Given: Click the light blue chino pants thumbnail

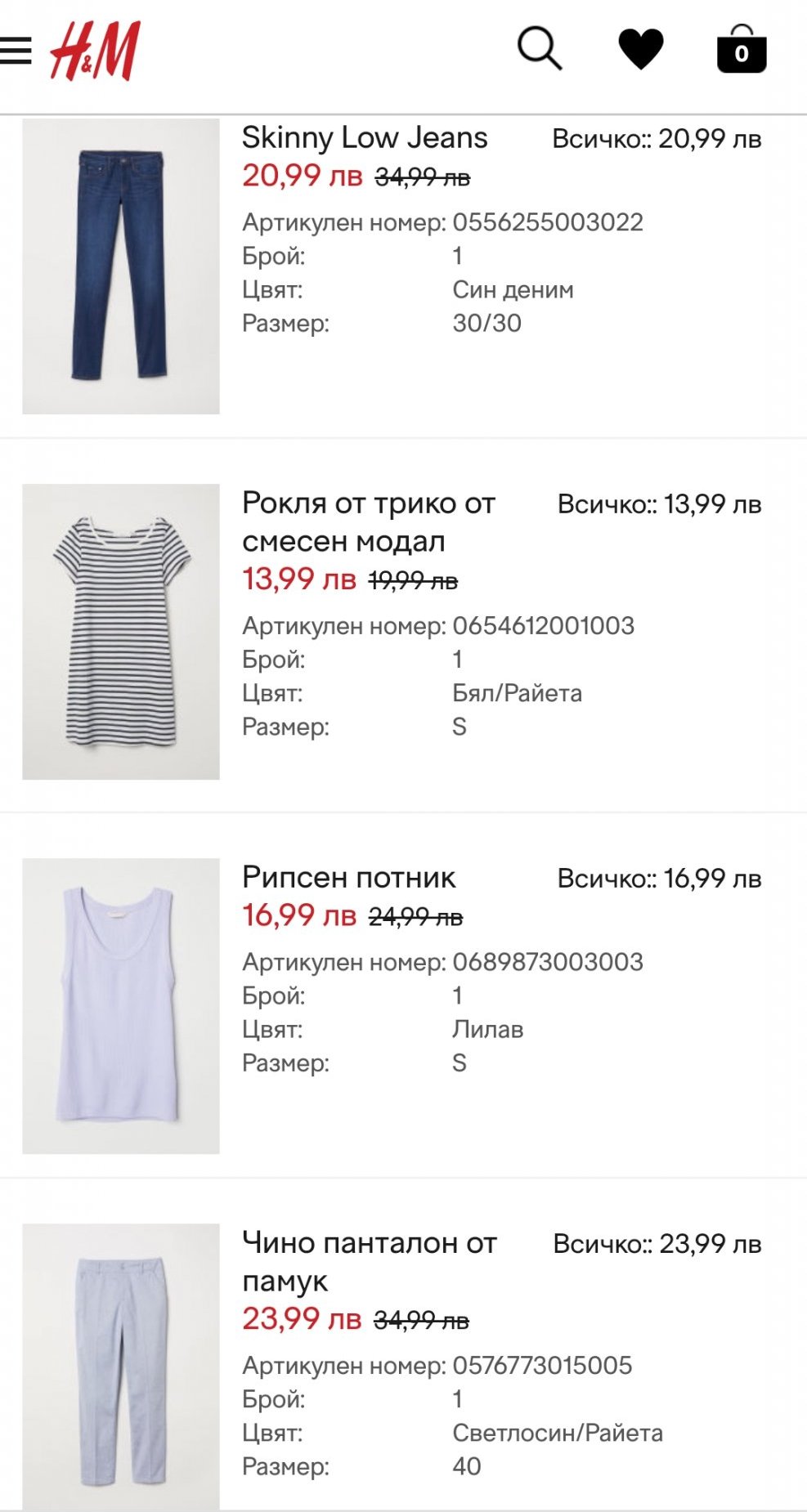Looking at the screenshot, I should point(121,1367).
